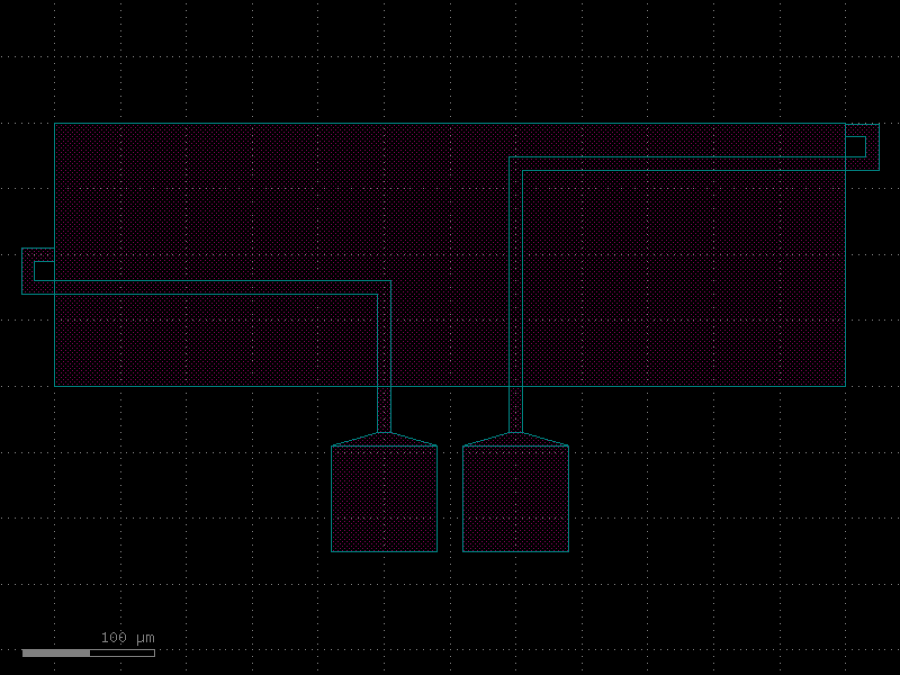Click the small inner square at top-right corner
The width and height of the screenshot is (900, 675).
pyautogui.click(x=855, y=146)
